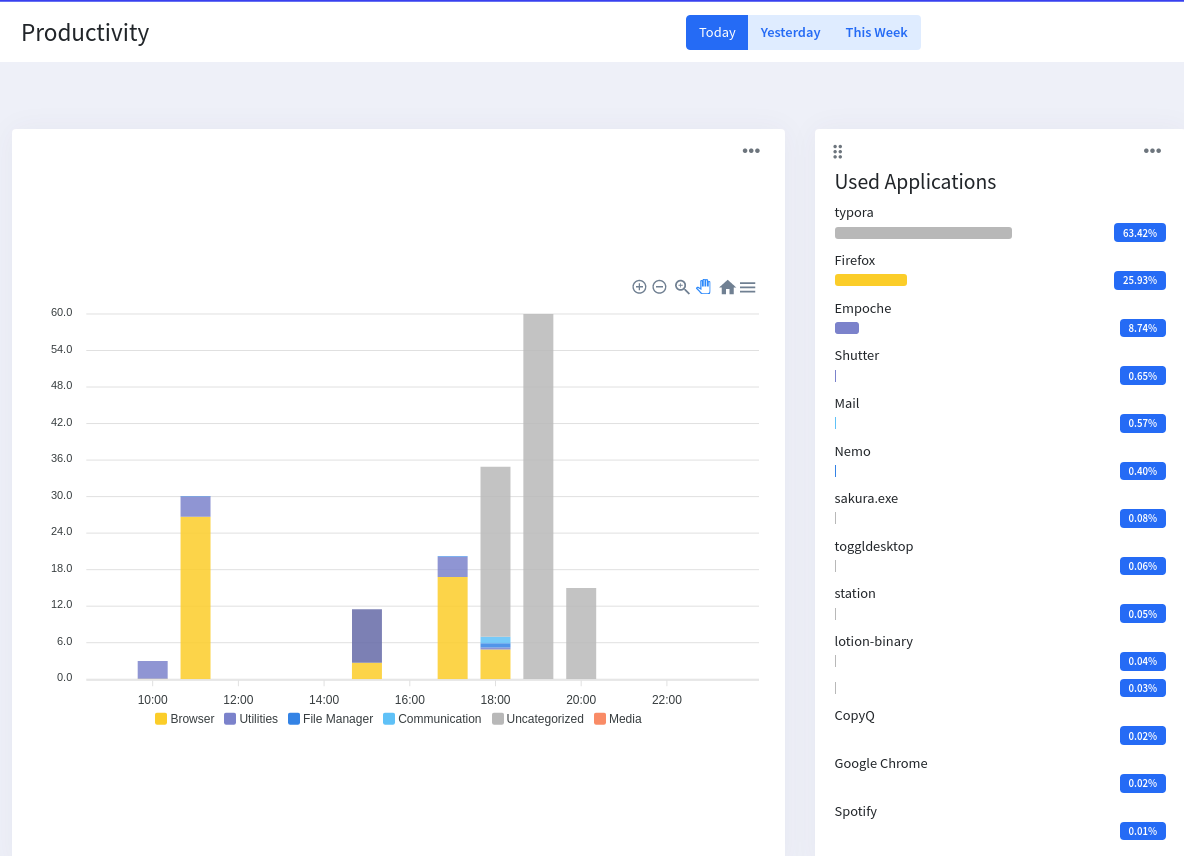
Task: Switch to the Today tab
Action: coord(717,32)
